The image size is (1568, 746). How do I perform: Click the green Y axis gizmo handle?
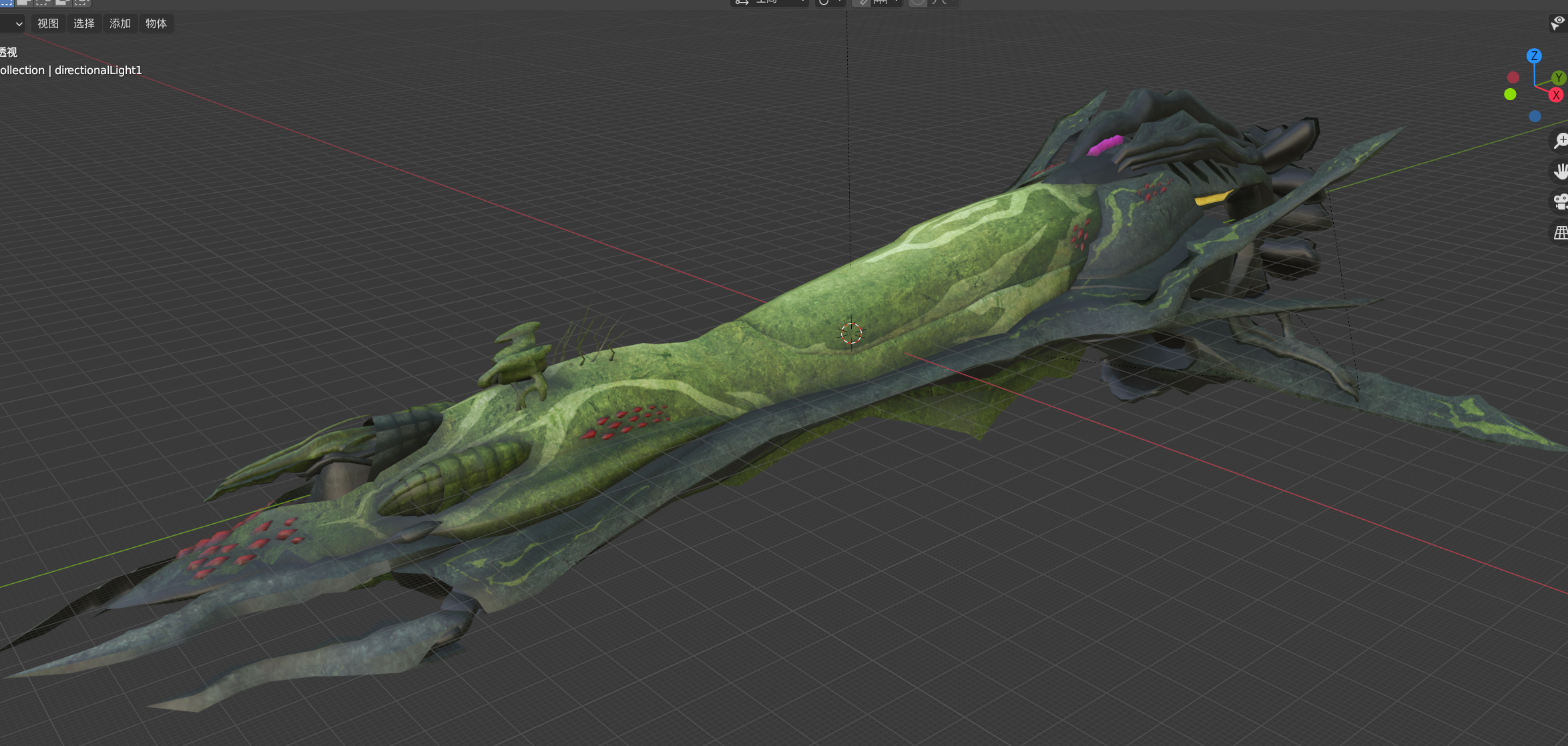(x=1559, y=77)
